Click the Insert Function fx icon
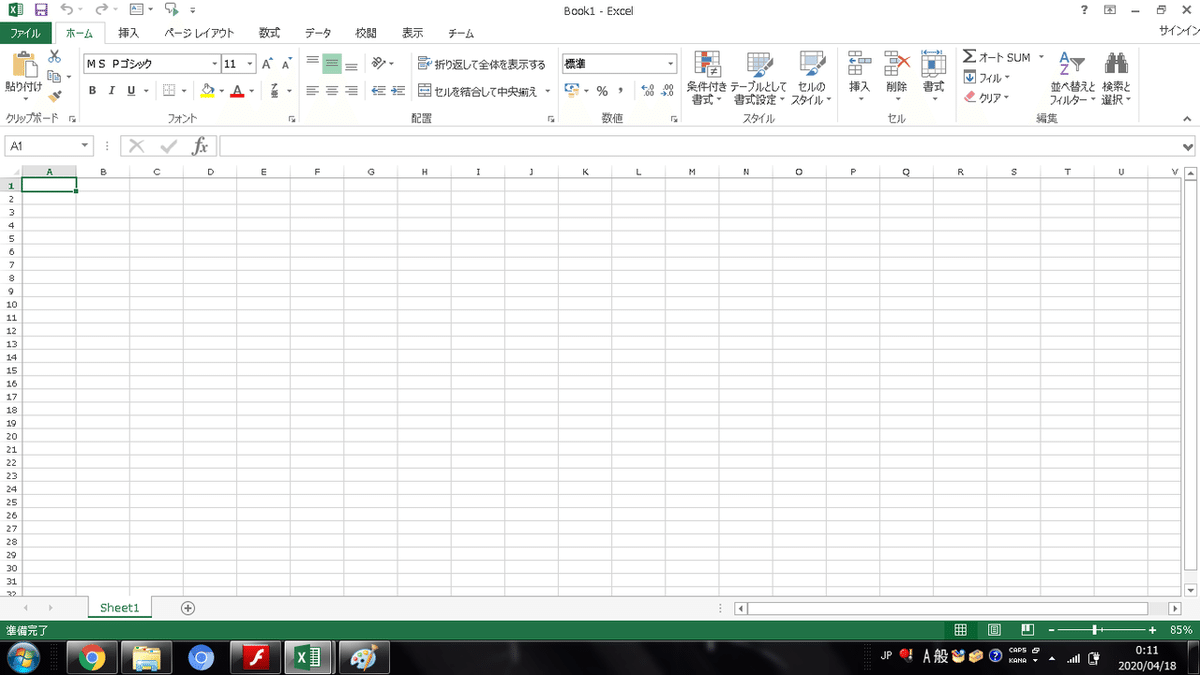 200,146
